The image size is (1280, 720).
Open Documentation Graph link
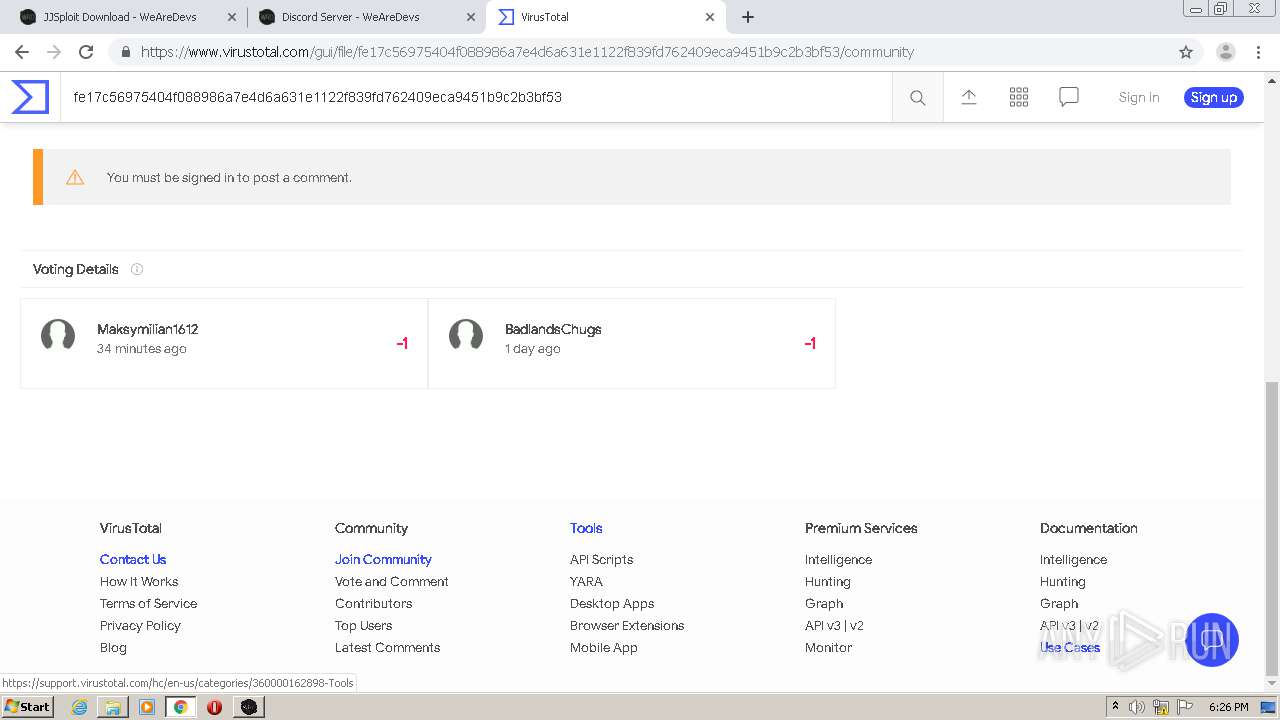click(1059, 603)
